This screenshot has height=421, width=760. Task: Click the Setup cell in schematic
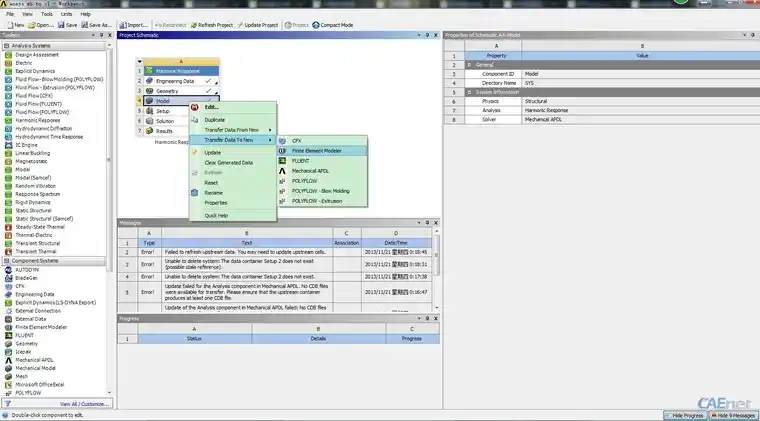[x=166, y=111]
